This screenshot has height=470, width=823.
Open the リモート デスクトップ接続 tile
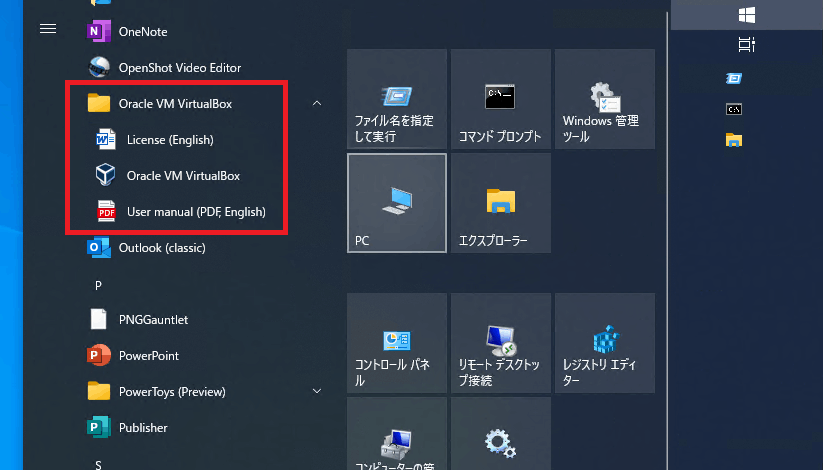click(501, 343)
